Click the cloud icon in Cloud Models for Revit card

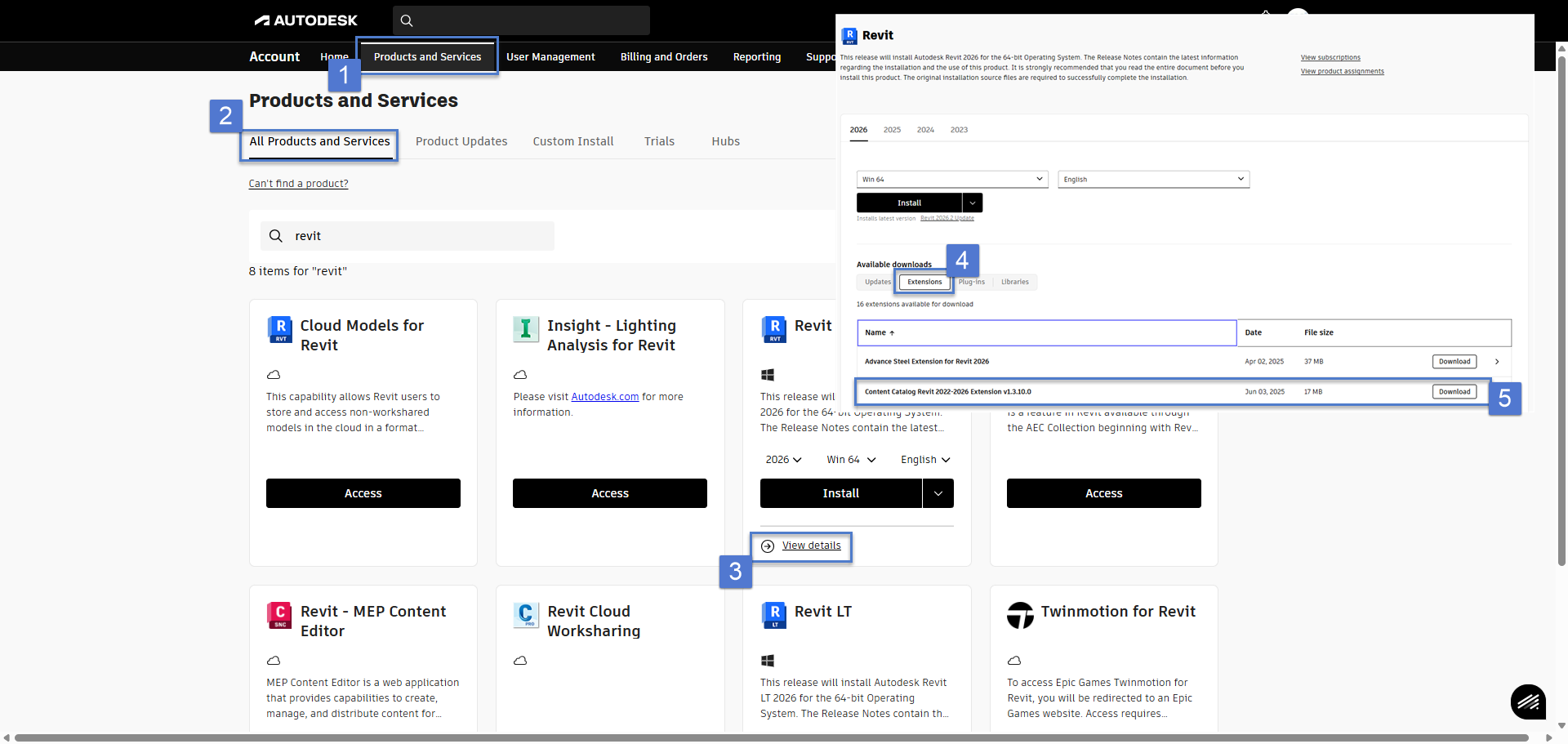[274, 375]
